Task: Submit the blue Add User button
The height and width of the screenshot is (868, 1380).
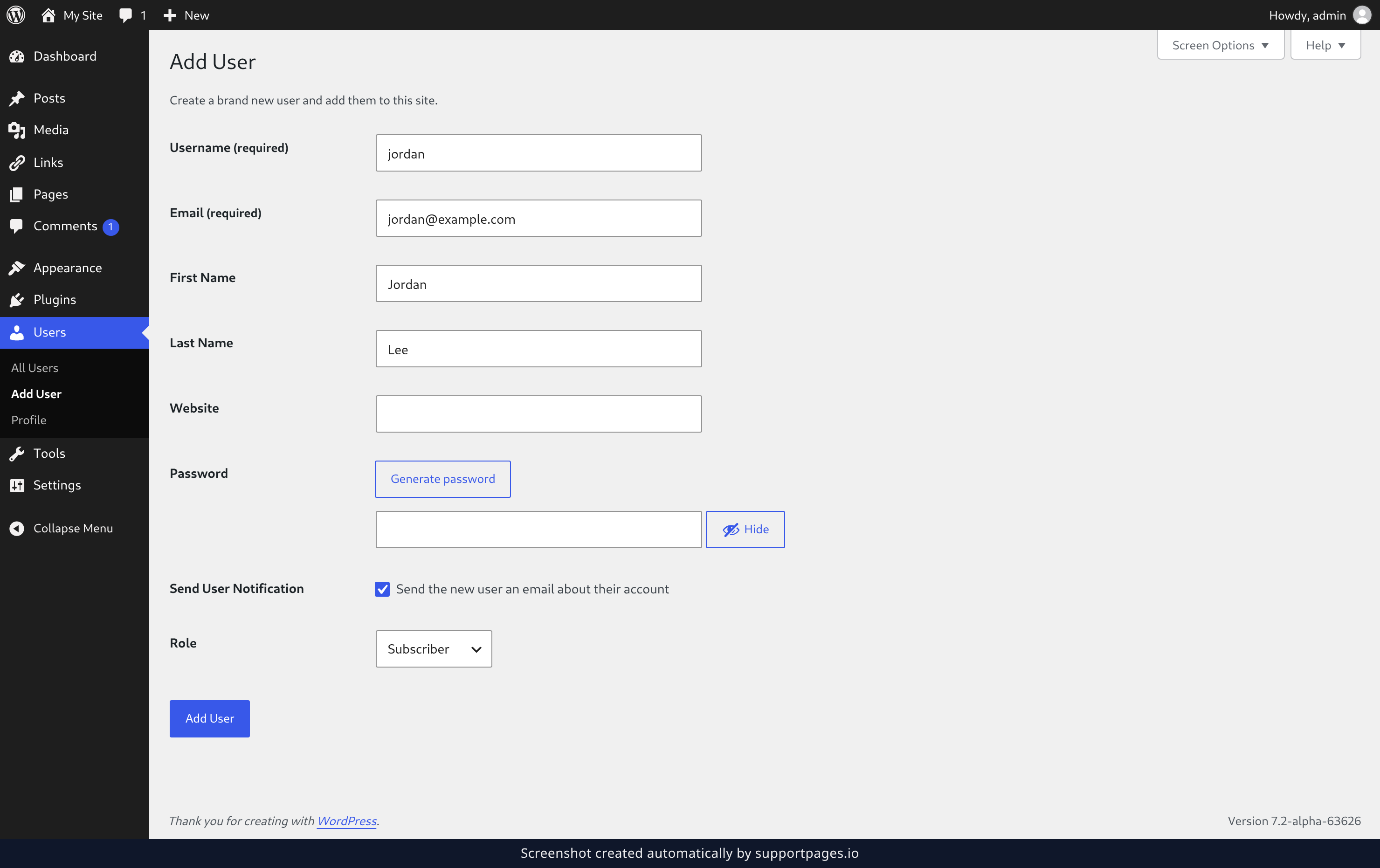Action: [x=210, y=718]
